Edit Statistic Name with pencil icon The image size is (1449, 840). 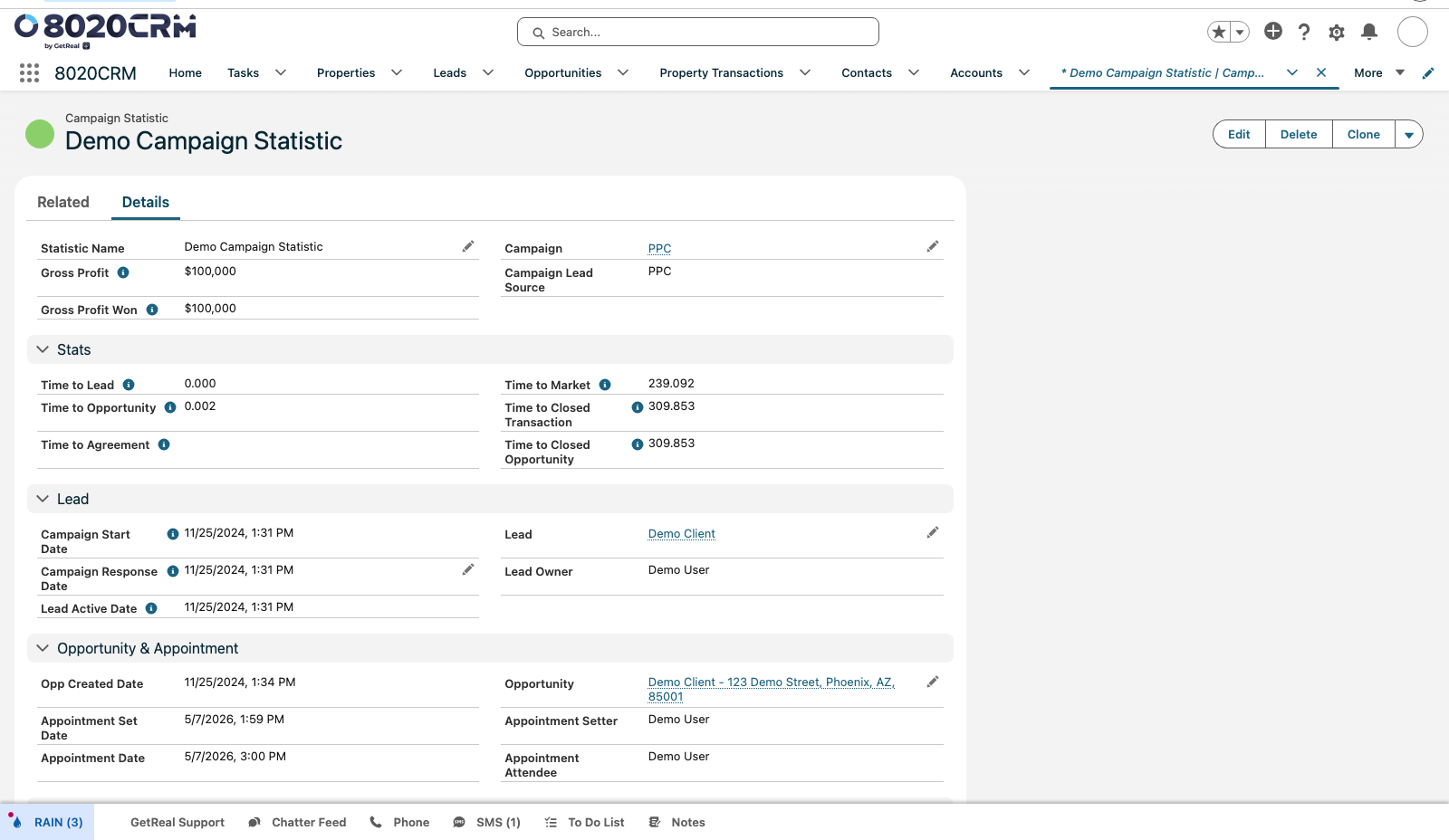468,246
